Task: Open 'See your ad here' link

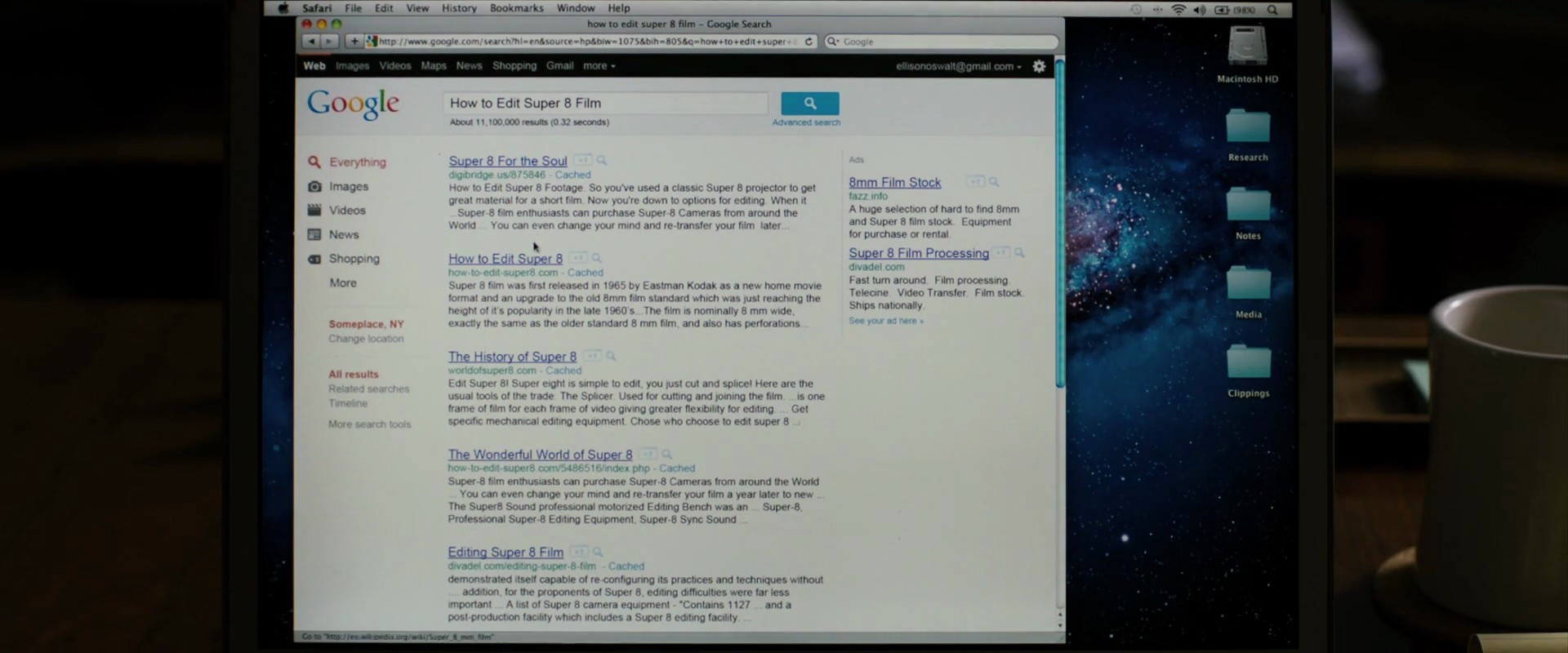Action: coord(886,321)
